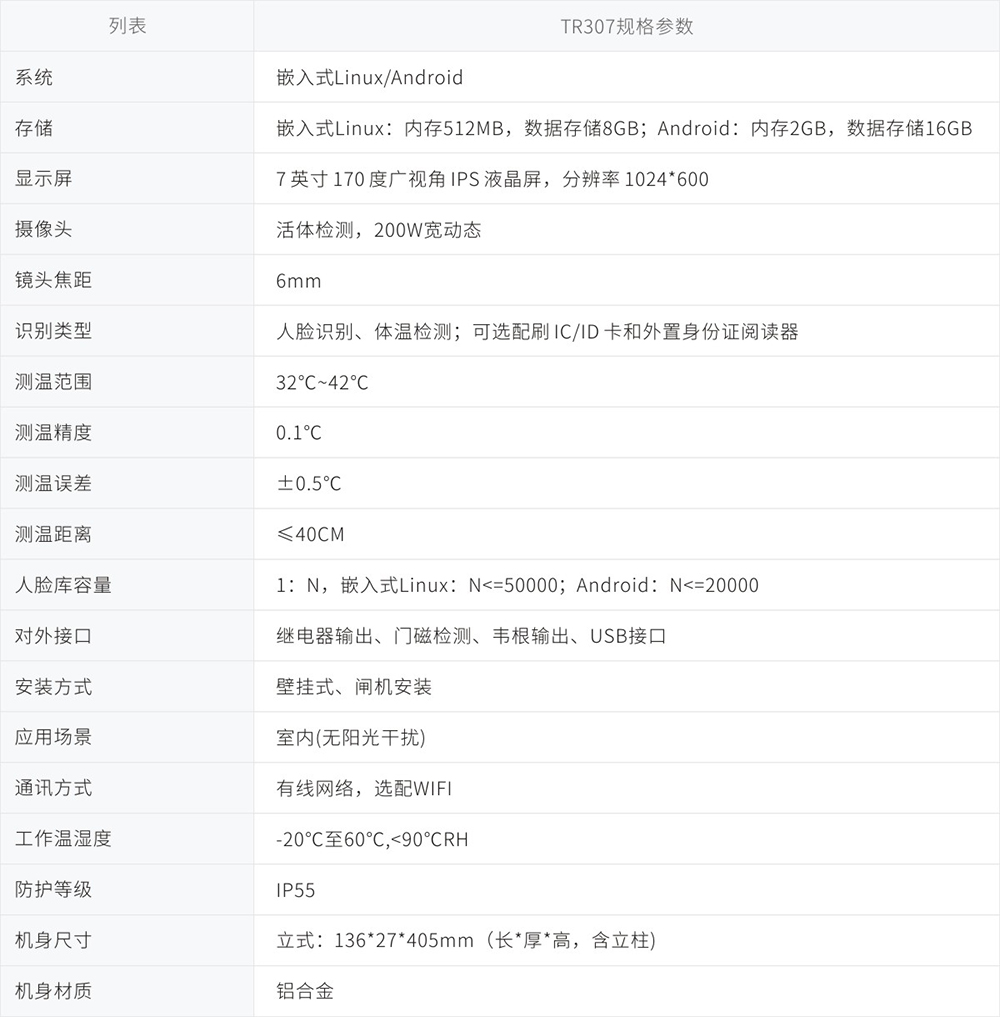Viewport: 1000px width, 1017px height.
Task: Click the ≤40CM distance value
Action: [x=310, y=535]
